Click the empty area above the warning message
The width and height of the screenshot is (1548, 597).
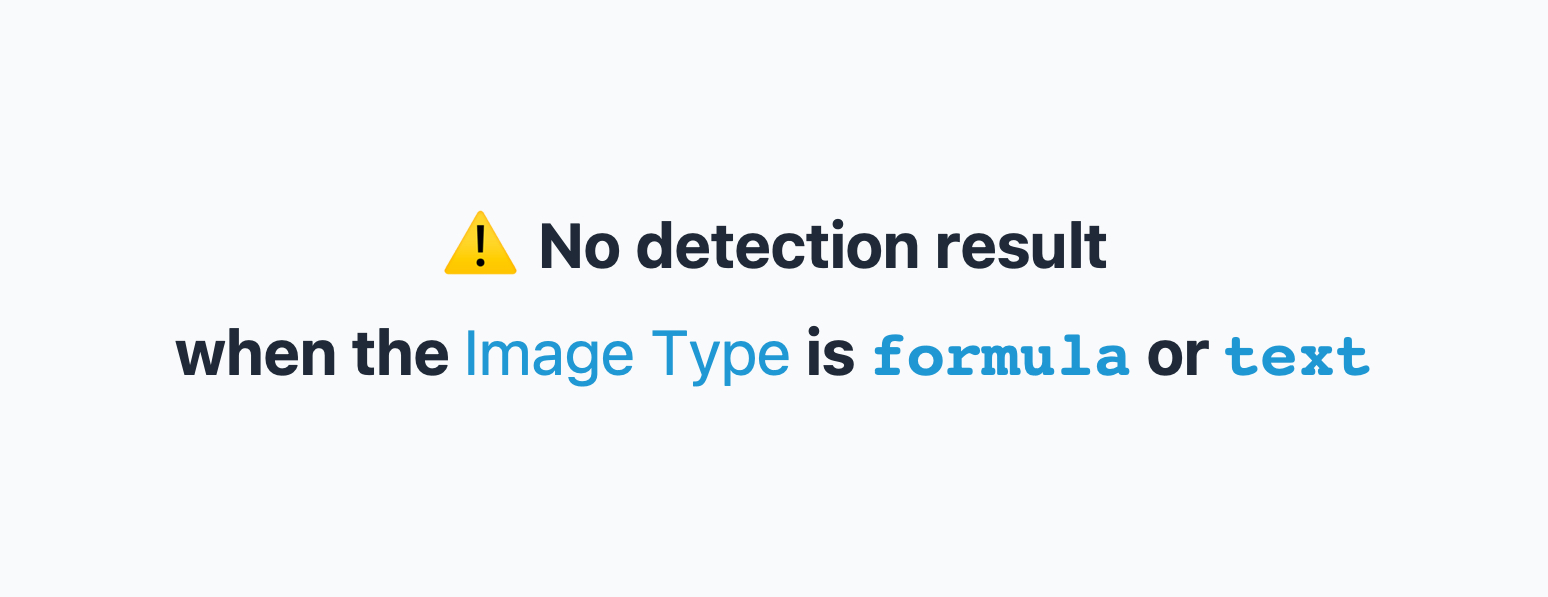(x=774, y=100)
